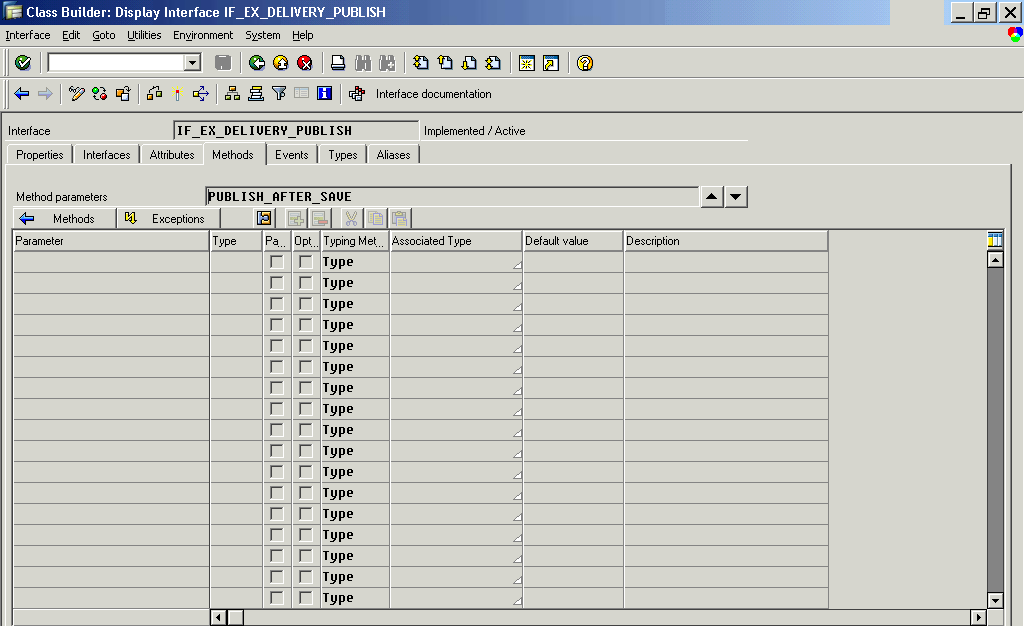Viewport: 1024px width, 626px height.
Task: Click the Active/Inactive switch icon
Action: click(100, 94)
